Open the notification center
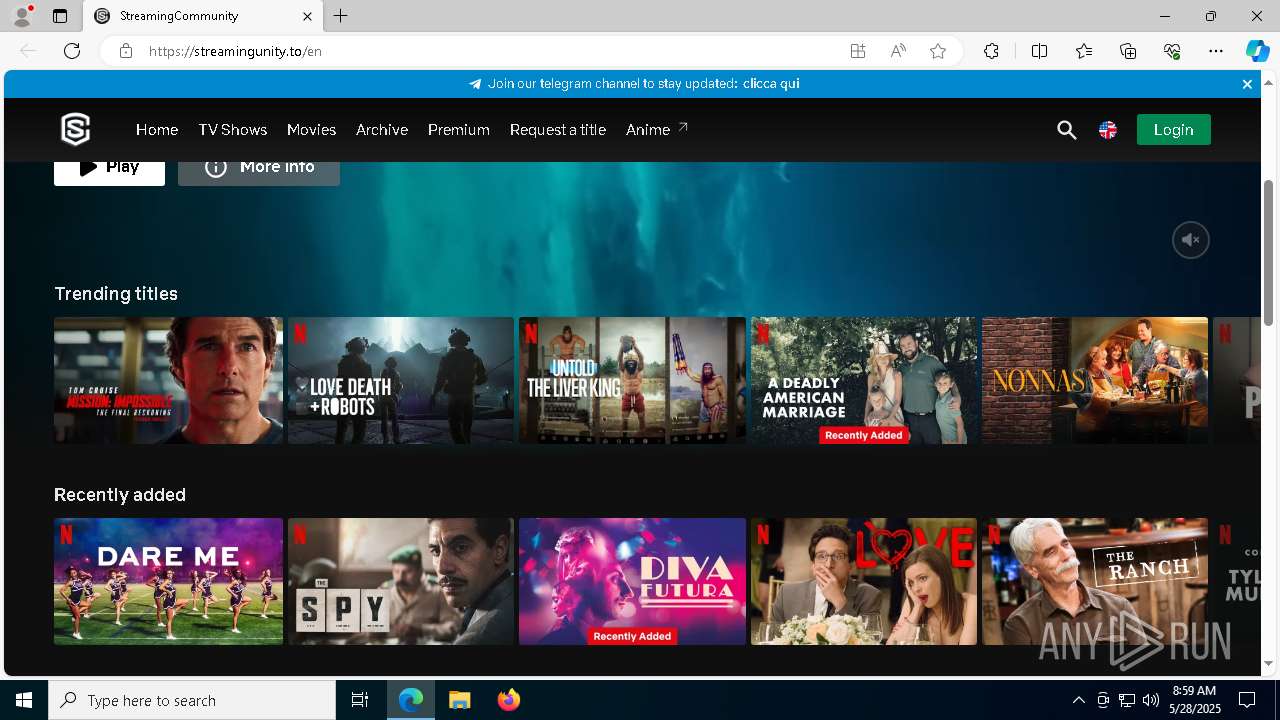Viewport: 1280px width, 720px height. (1248, 700)
